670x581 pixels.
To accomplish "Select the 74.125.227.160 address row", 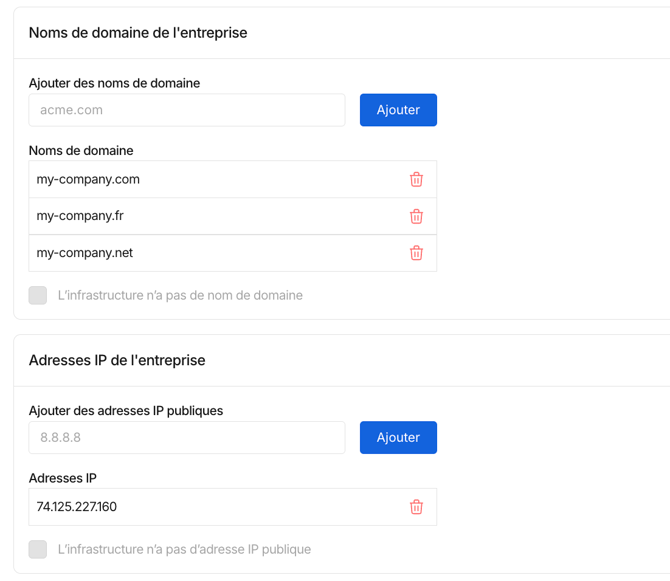I will 232,507.
